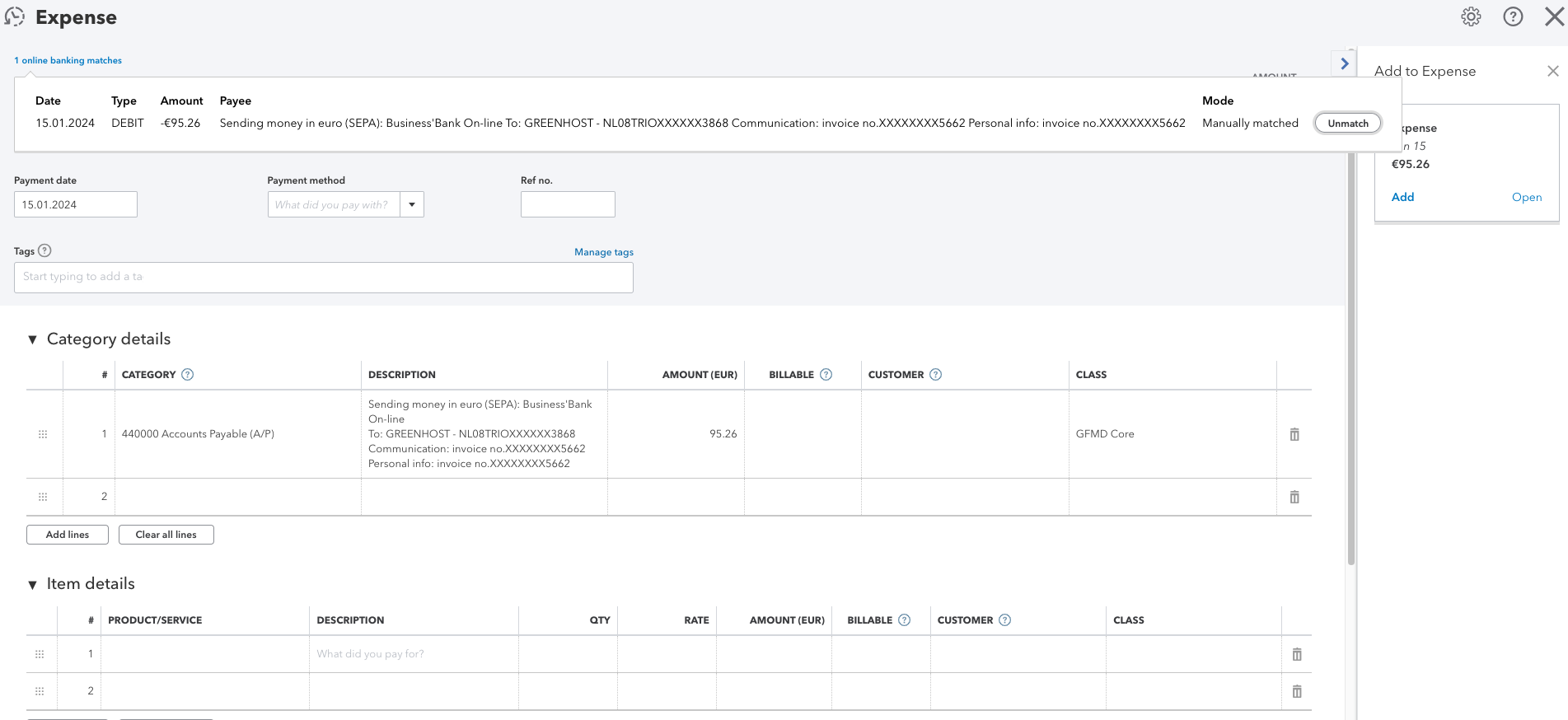Collapse the Add to Expense side panel
The height and width of the screenshot is (720, 1568).
[1345, 63]
